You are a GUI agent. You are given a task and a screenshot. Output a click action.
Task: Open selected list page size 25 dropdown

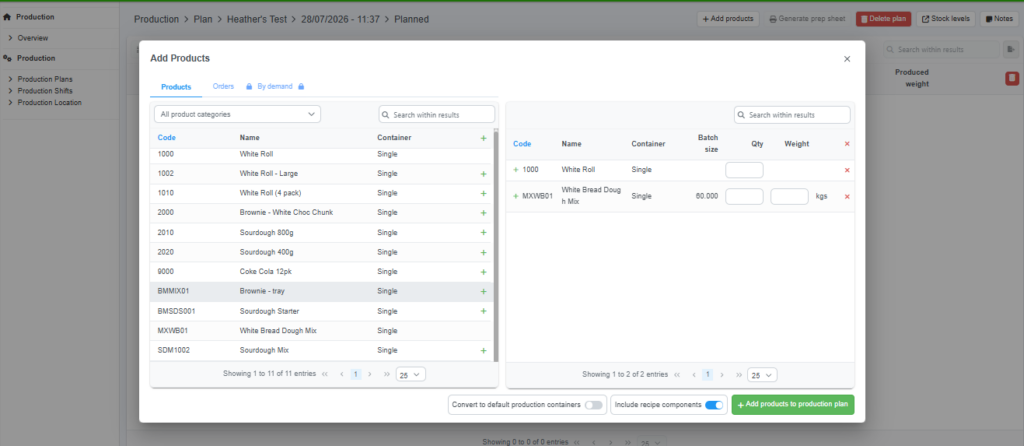tap(762, 375)
